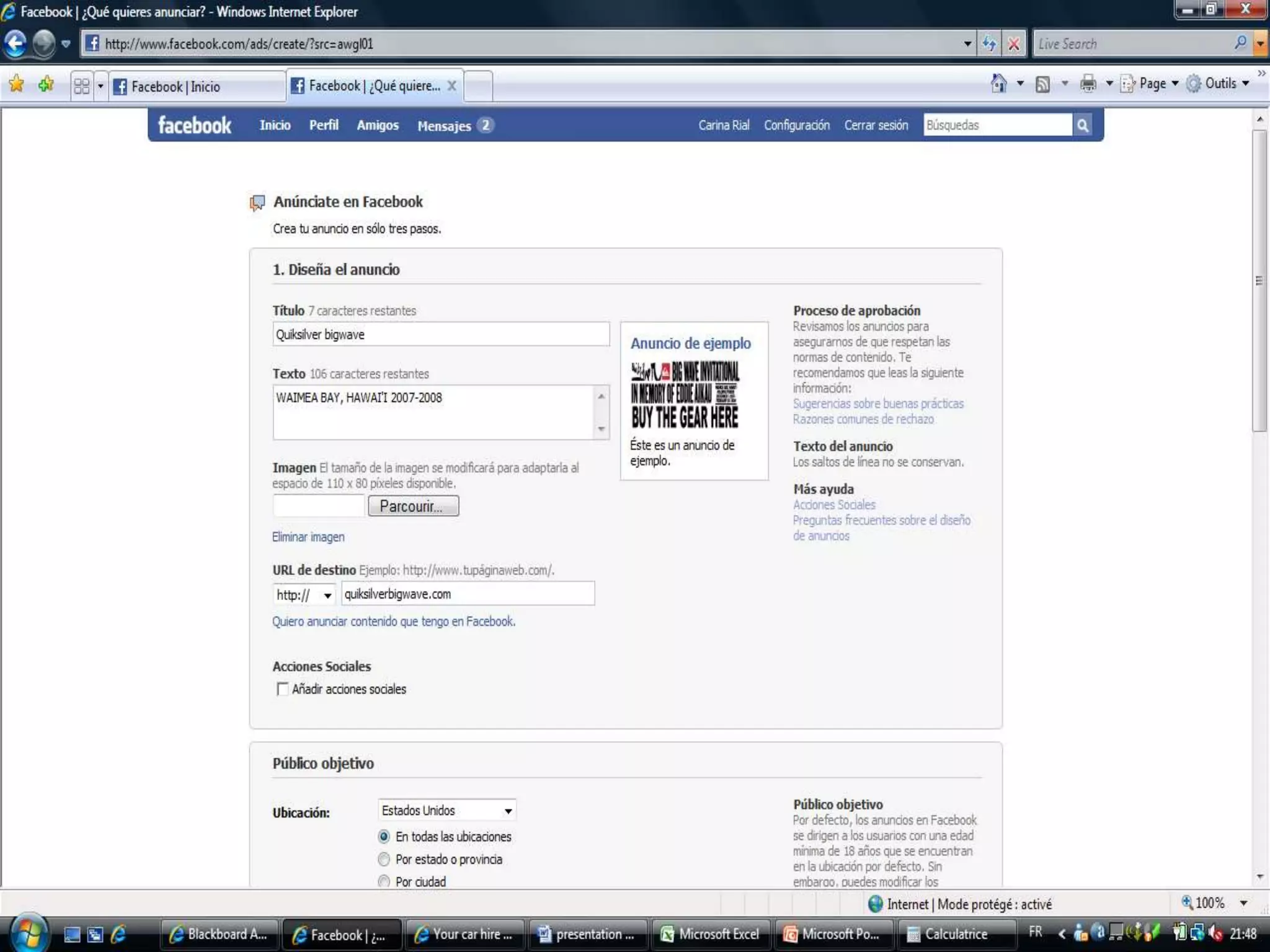
Task: Click the Texto box scroll down arrow
Action: click(x=601, y=429)
